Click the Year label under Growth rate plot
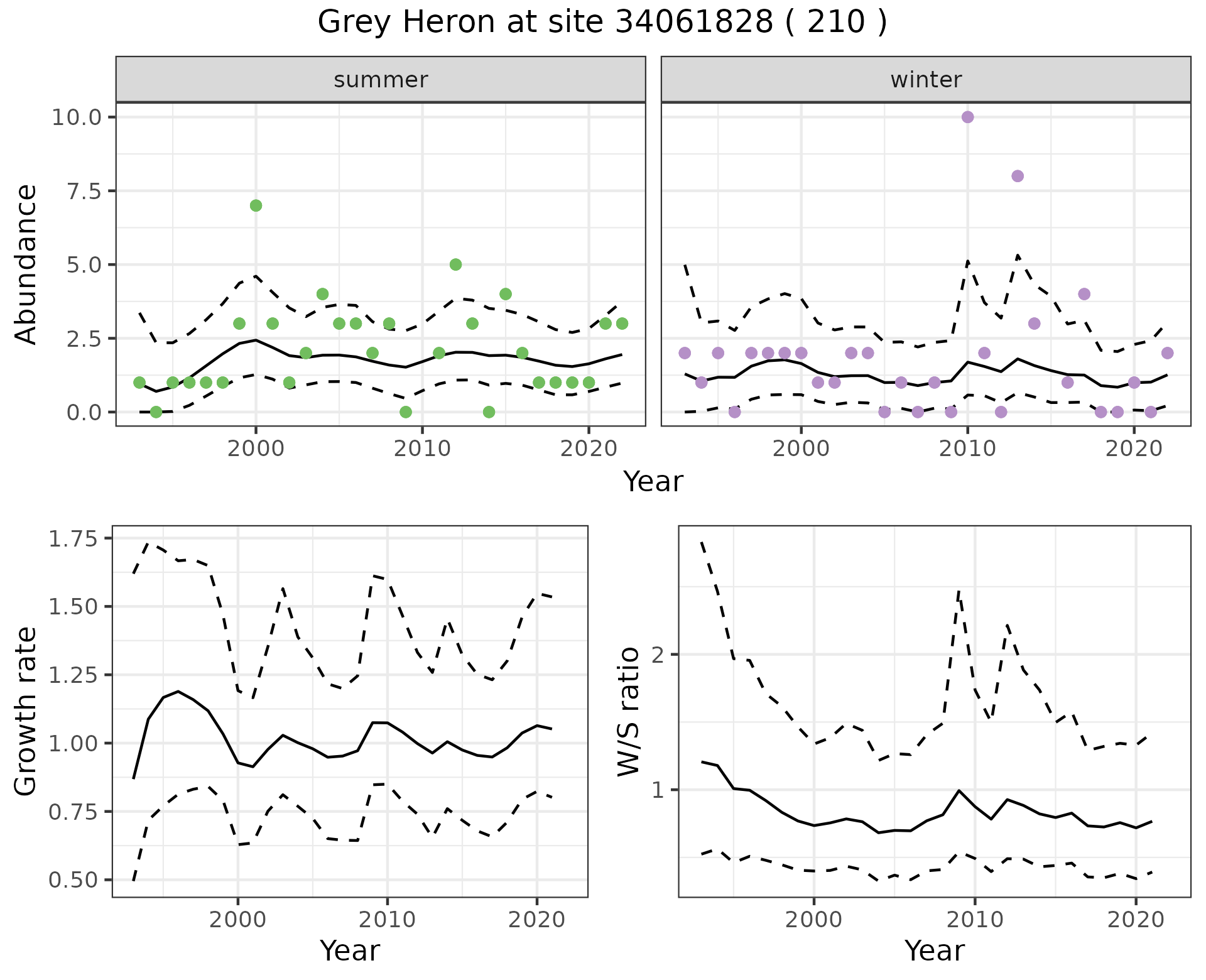The width and height of the screenshot is (1206, 980). tap(350, 950)
